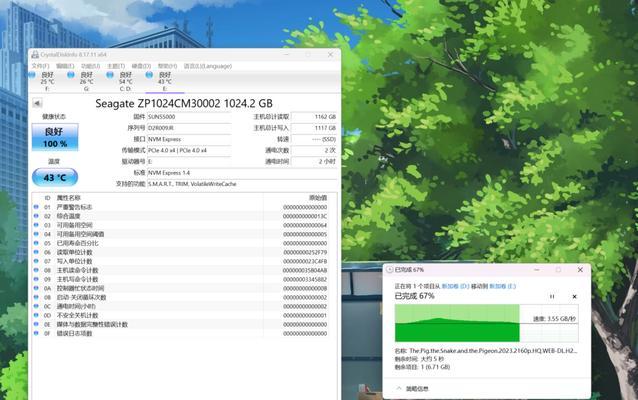Click the NVM Express 1.4 standard field

242,173
